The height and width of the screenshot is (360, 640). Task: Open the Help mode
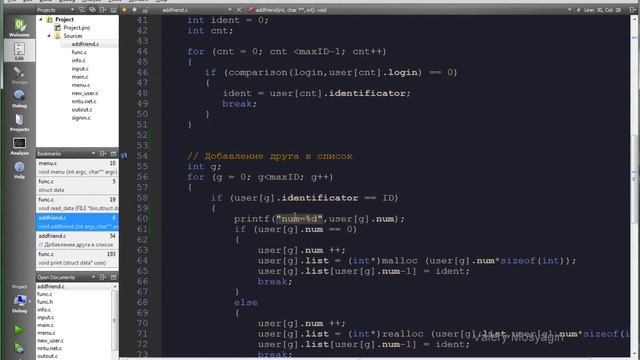[19, 169]
